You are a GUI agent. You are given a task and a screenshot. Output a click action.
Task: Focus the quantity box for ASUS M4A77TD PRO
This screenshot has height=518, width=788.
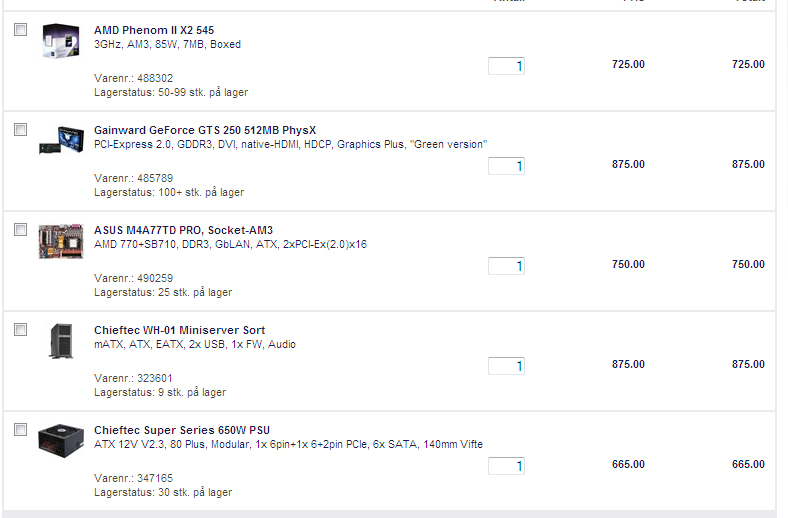(x=506, y=266)
